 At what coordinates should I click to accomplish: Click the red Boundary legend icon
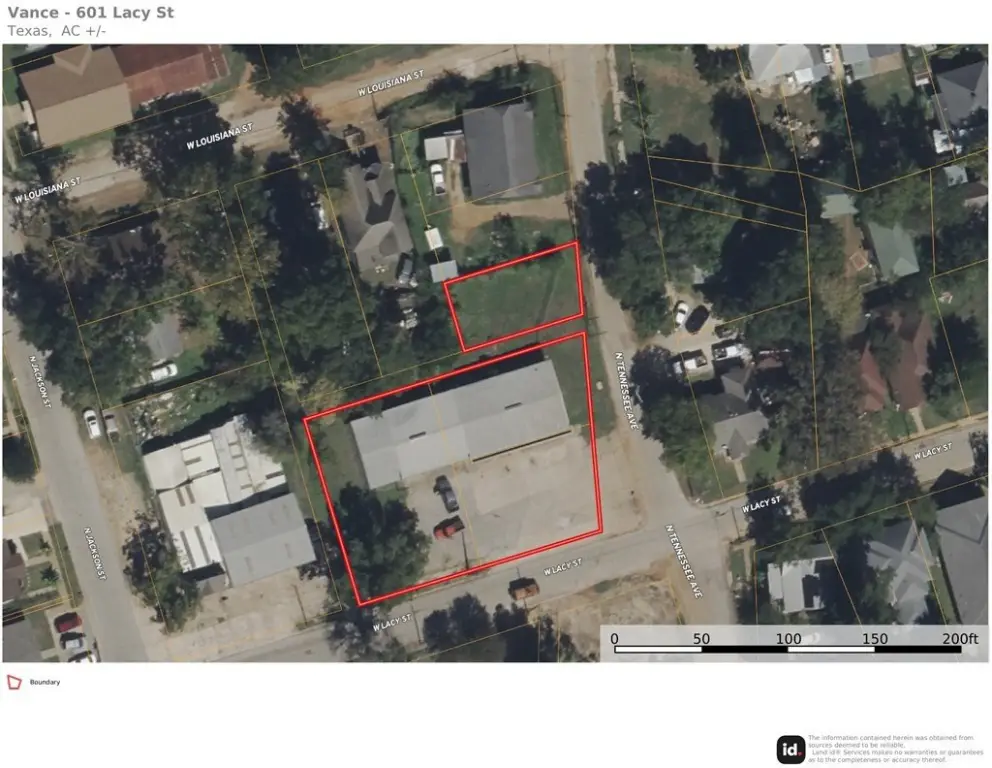click(14, 682)
